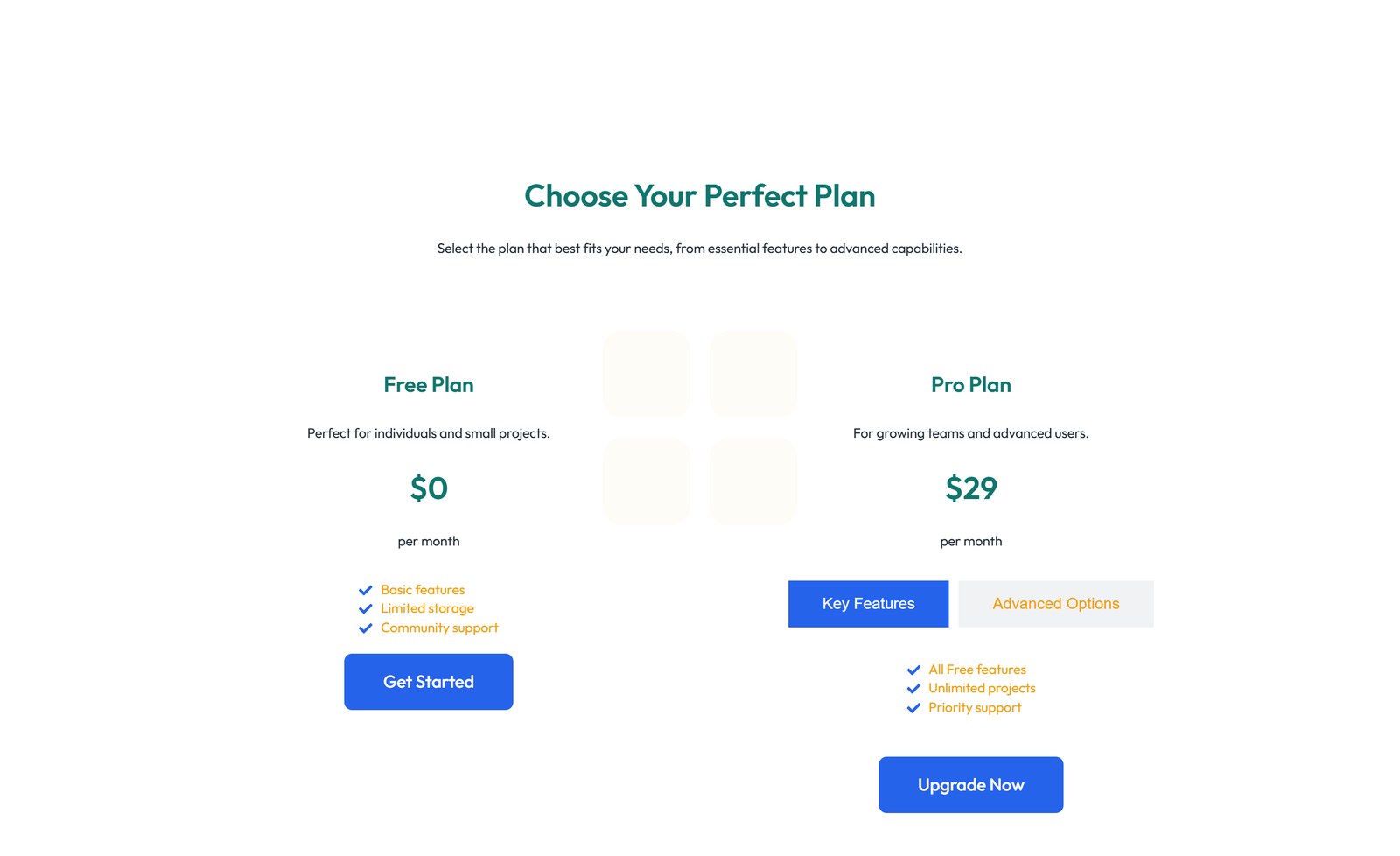
Task: Click the checkmark beside All Free features
Action: point(914,670)
